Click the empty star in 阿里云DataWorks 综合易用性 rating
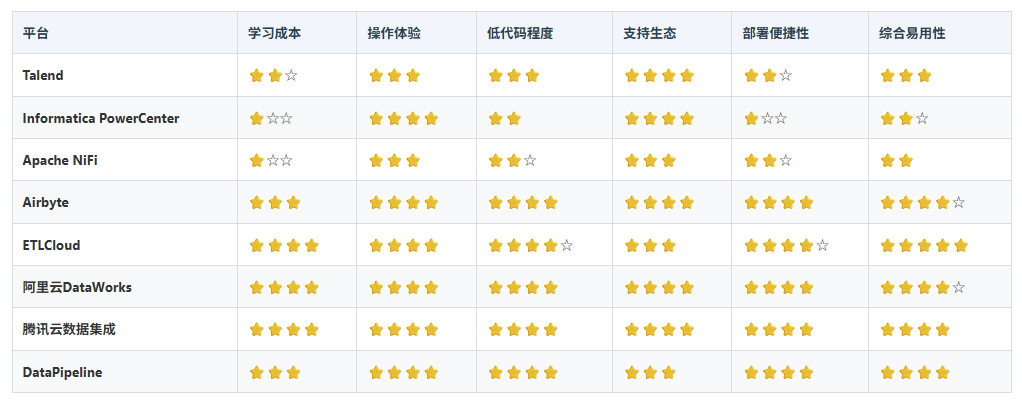The width and height of the screenshot is (1022, 404). click(x=959, y=288)
